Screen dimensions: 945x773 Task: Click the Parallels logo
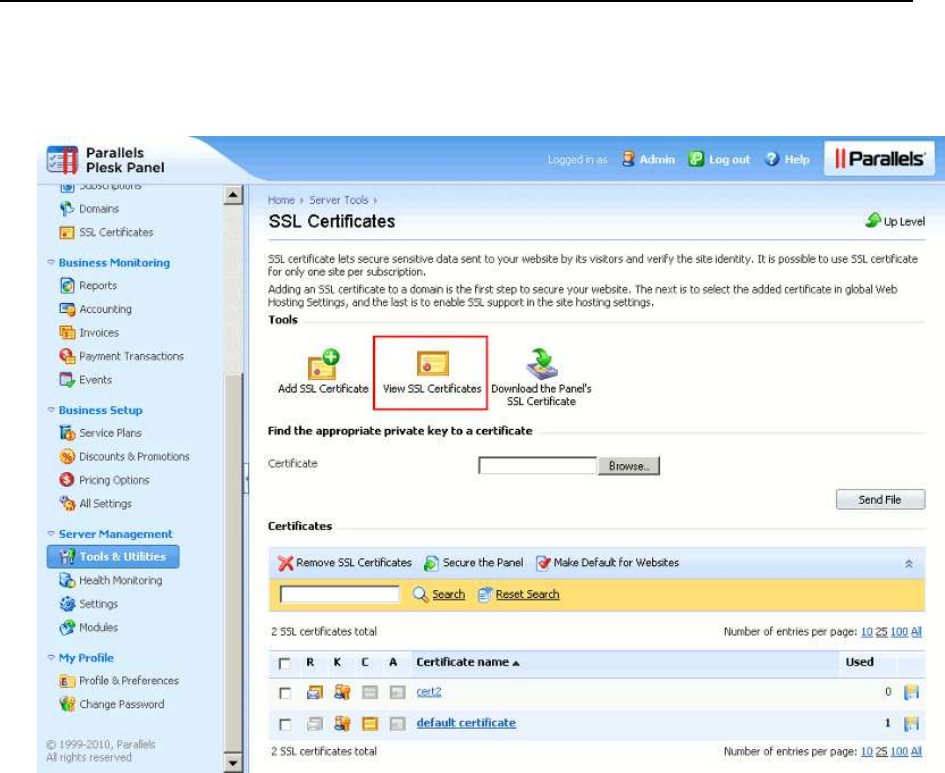point(879,158)
